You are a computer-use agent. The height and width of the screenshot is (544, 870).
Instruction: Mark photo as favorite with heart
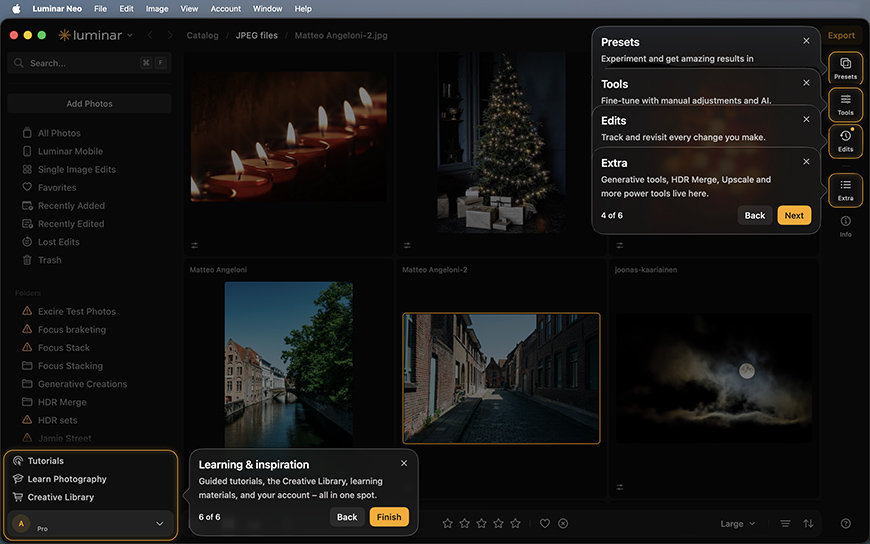pyautogui.click(x=545, y=523)
